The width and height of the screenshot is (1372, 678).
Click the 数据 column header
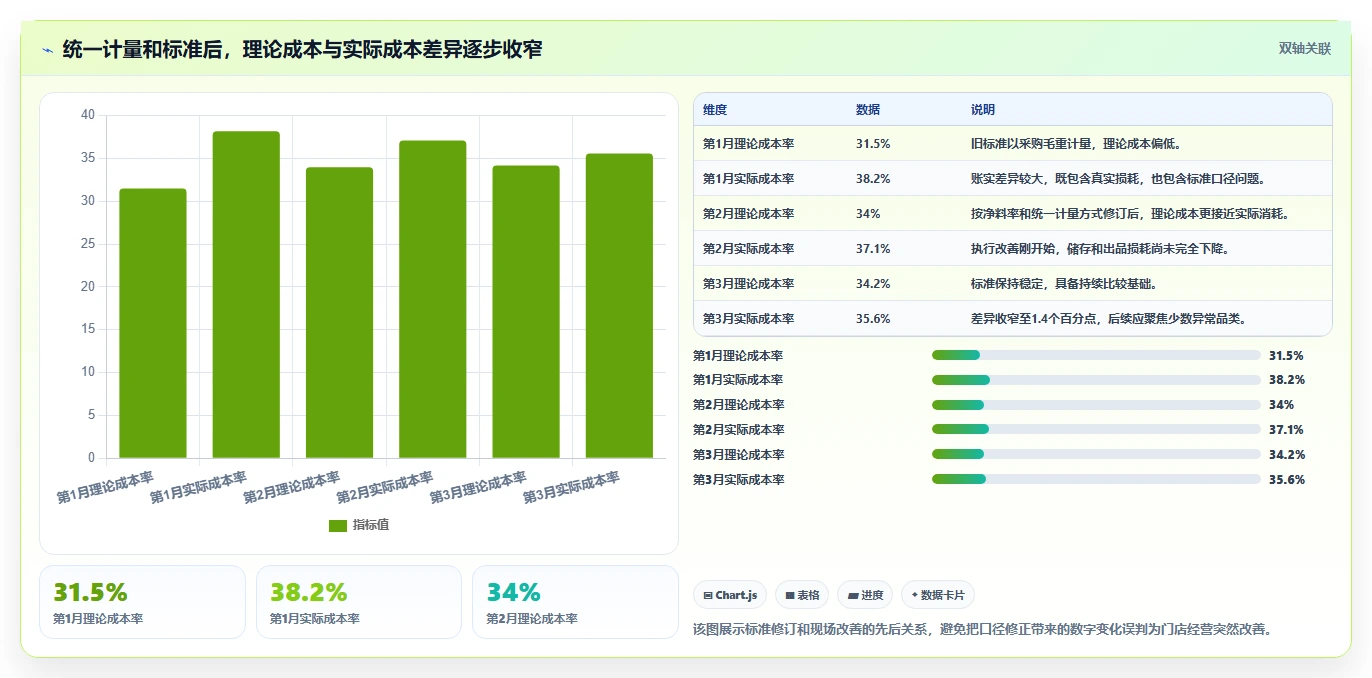tap(868, 110)
